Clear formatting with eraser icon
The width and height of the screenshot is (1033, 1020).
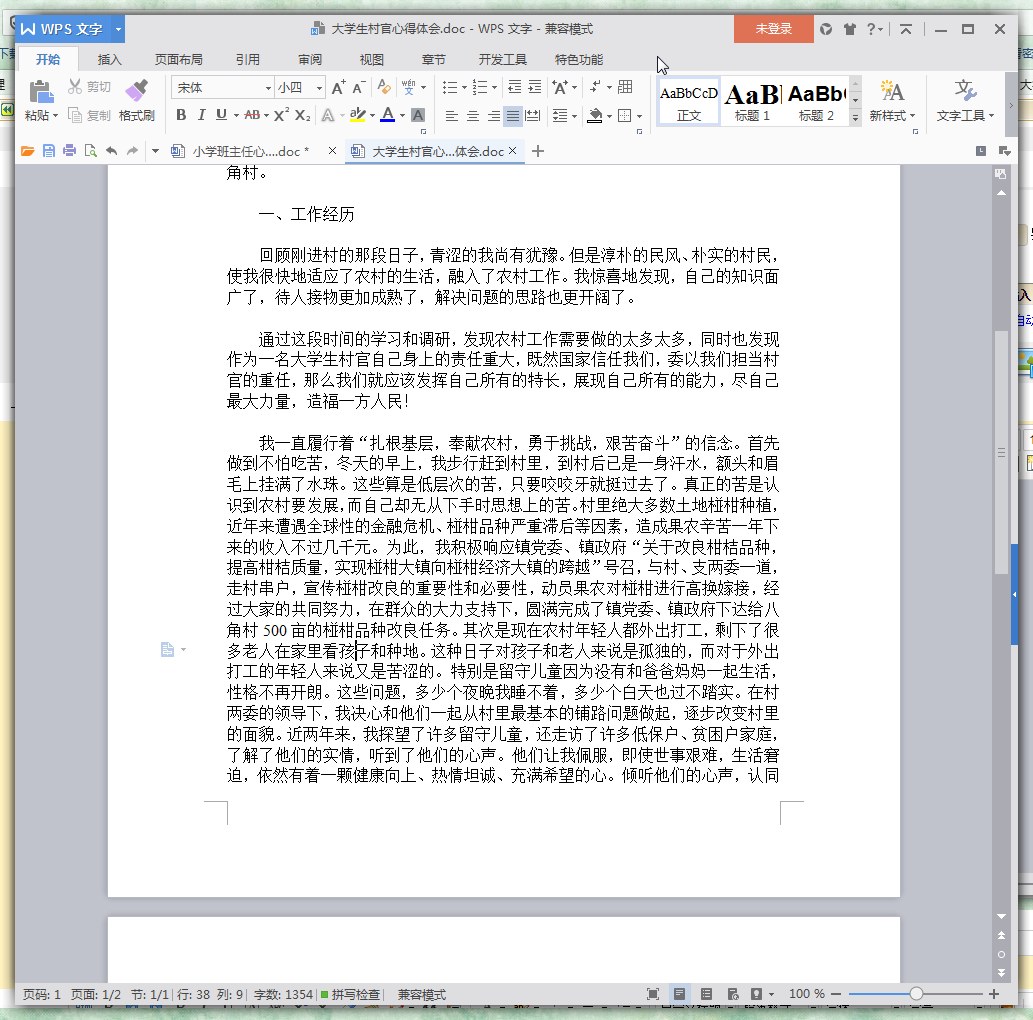(x=383, y=88)
